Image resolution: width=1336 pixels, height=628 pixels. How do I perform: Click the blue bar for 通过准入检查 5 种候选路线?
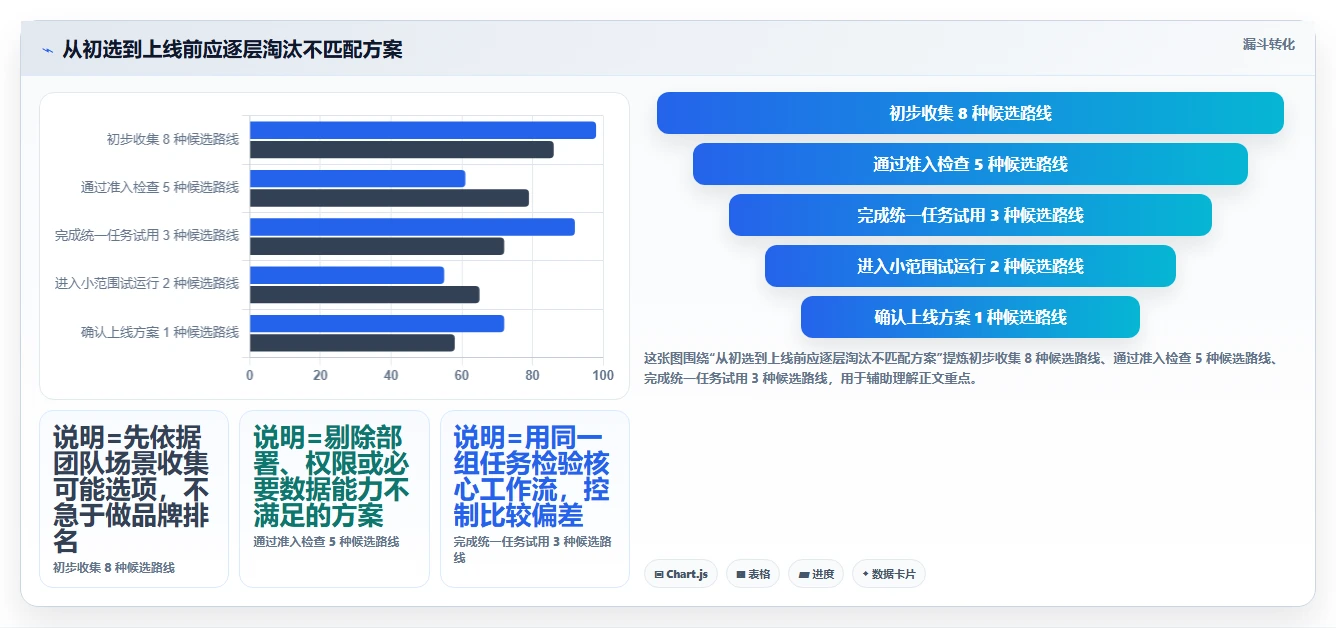coord(357,178)
